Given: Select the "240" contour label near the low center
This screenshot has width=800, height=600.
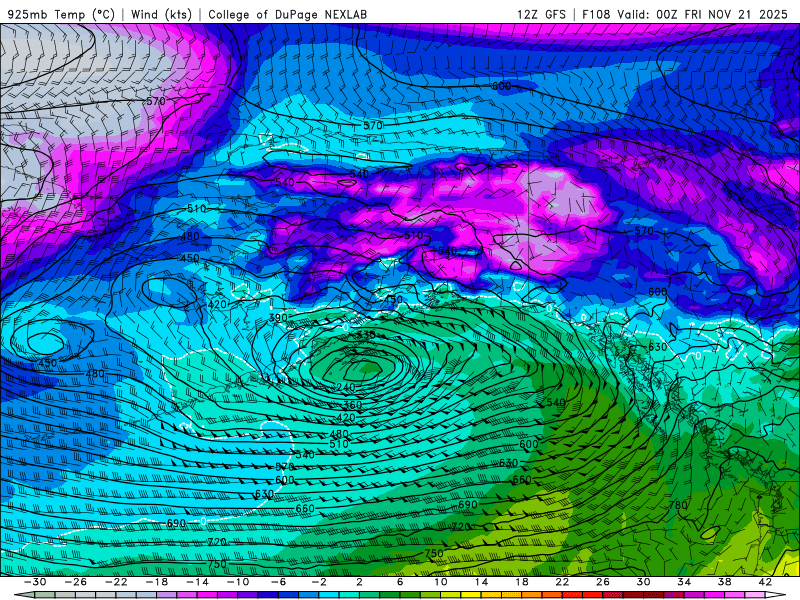Looking at the screenshot, I should [x=345, y=387].
